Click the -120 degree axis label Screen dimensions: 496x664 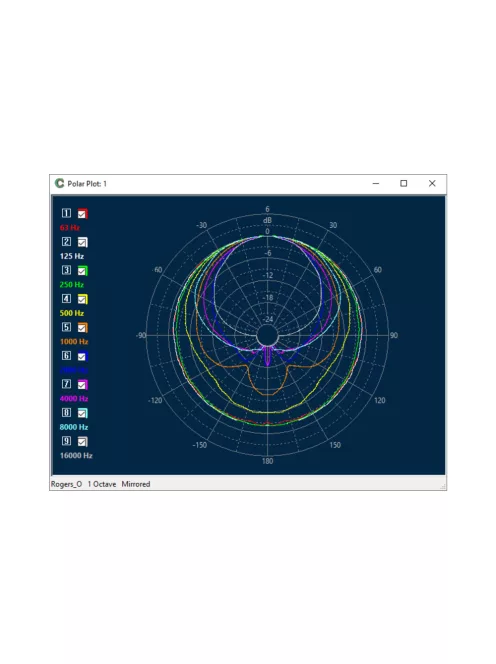(155, 400)
